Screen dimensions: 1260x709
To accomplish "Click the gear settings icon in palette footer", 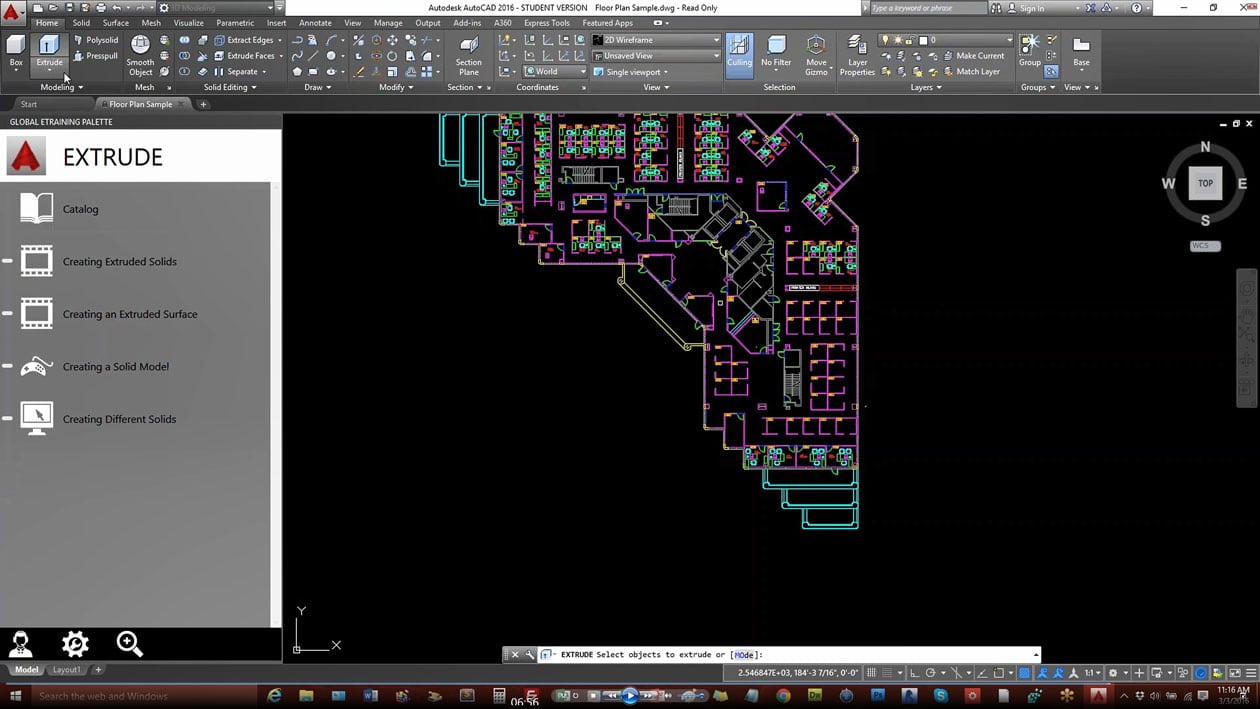I will (75, 644).
